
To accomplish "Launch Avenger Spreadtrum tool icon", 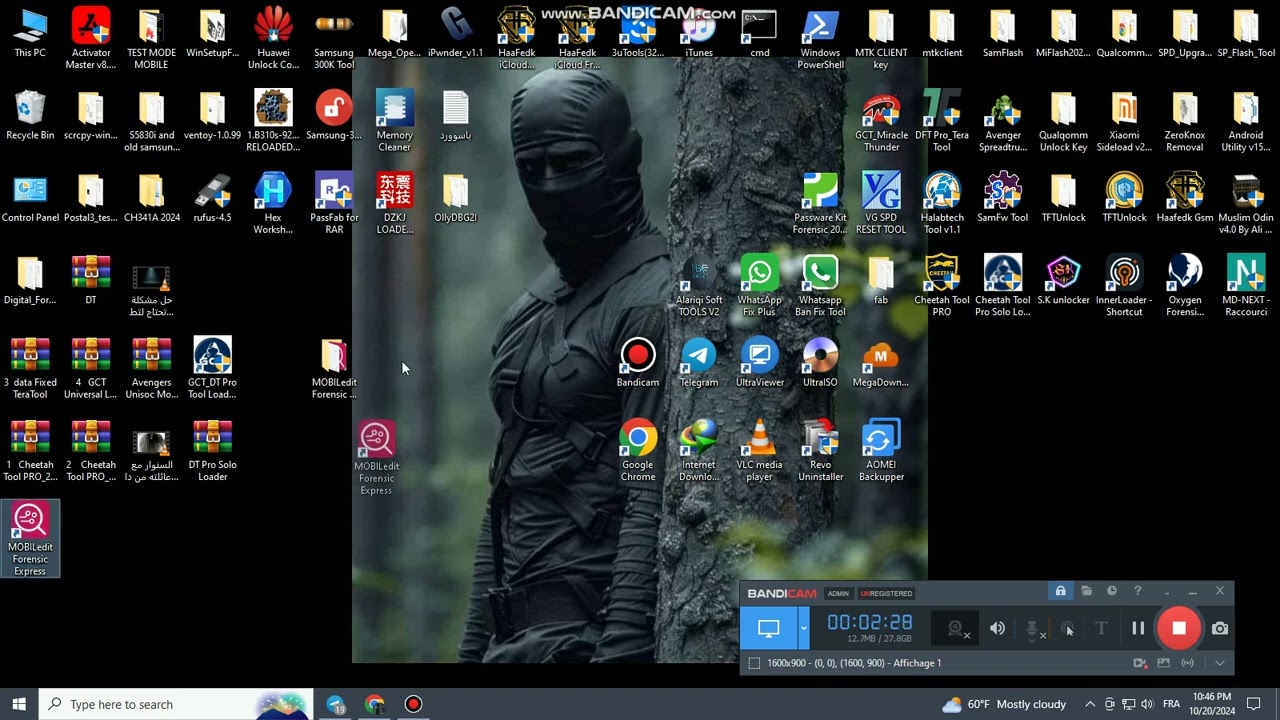I will coord(1003,121).
